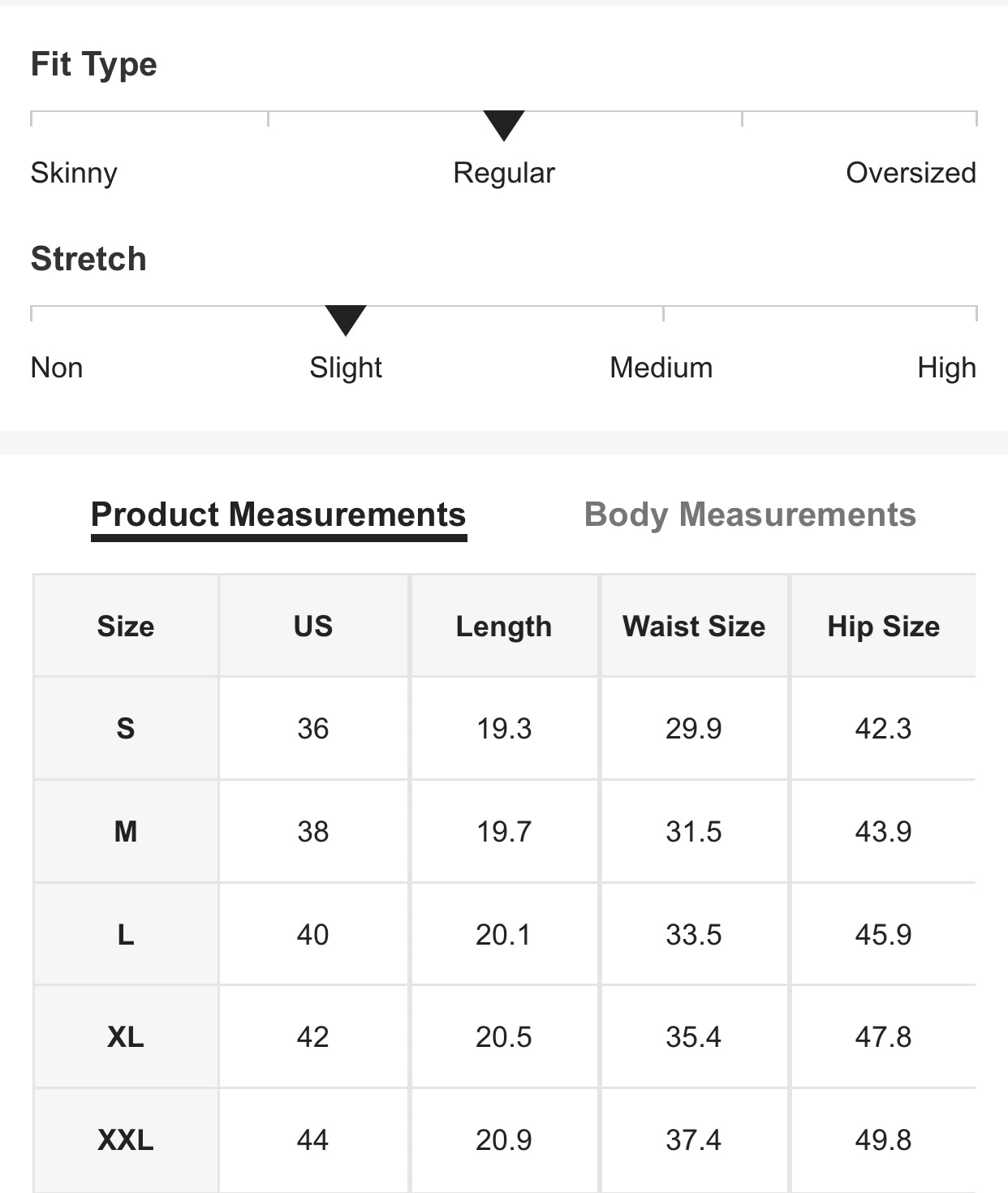Viewport: 1008px width, 1193px height.
Task: Click the Fit Type triangle marker
Action: tap(504, 125)
